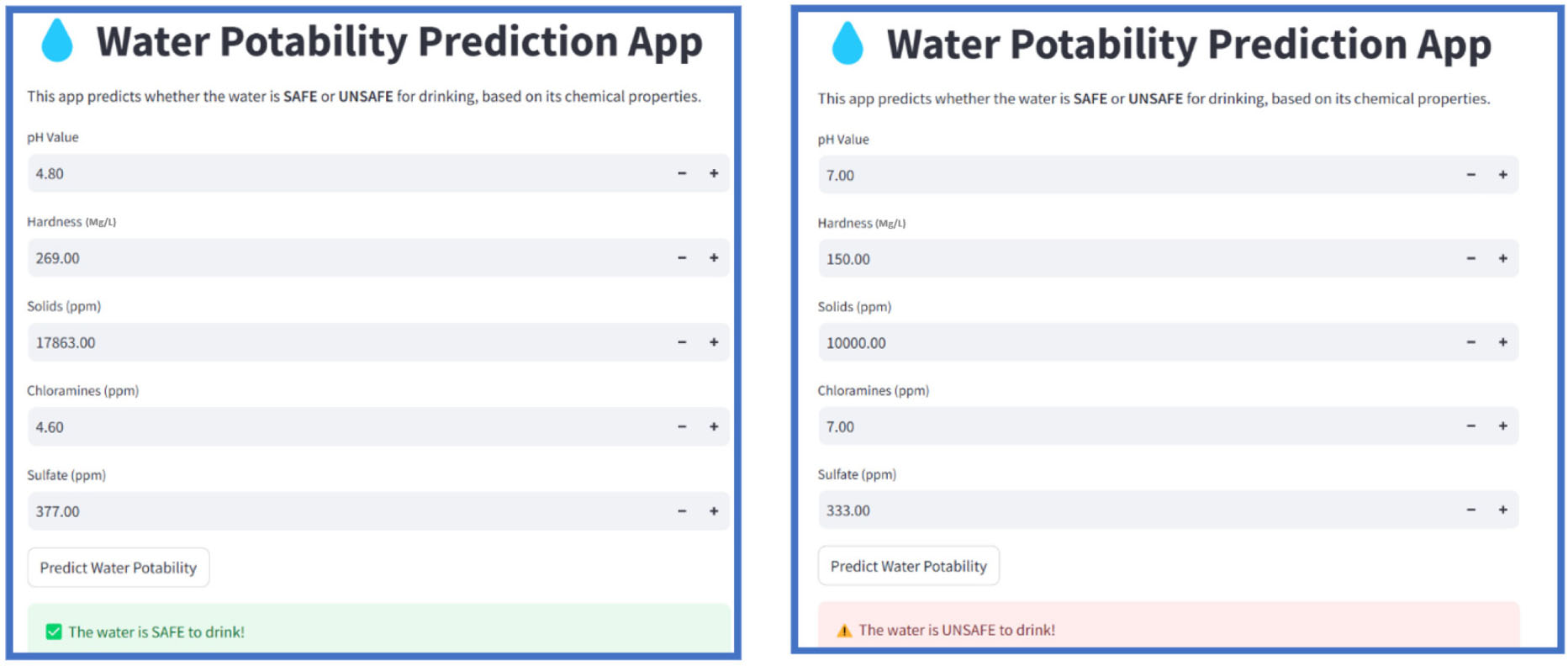
Task: Increment Chloramines value of 4.60
Action: 714,426
